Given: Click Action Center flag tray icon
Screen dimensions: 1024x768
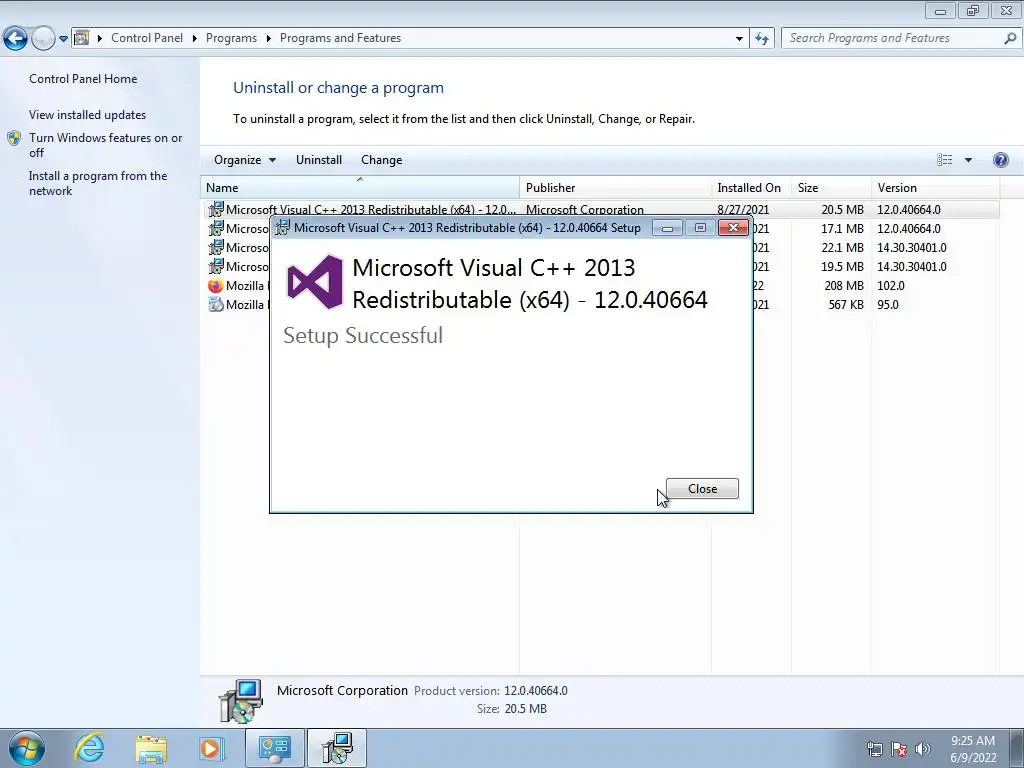Looking at the screenshot, I should [899, 749].
